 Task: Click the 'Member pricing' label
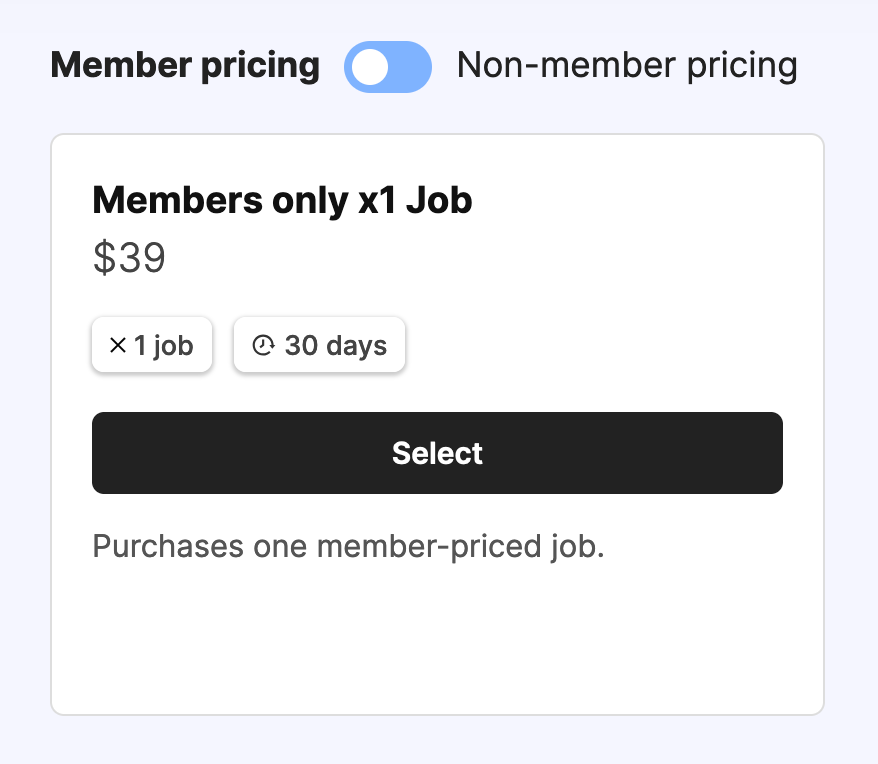(185, 66)
